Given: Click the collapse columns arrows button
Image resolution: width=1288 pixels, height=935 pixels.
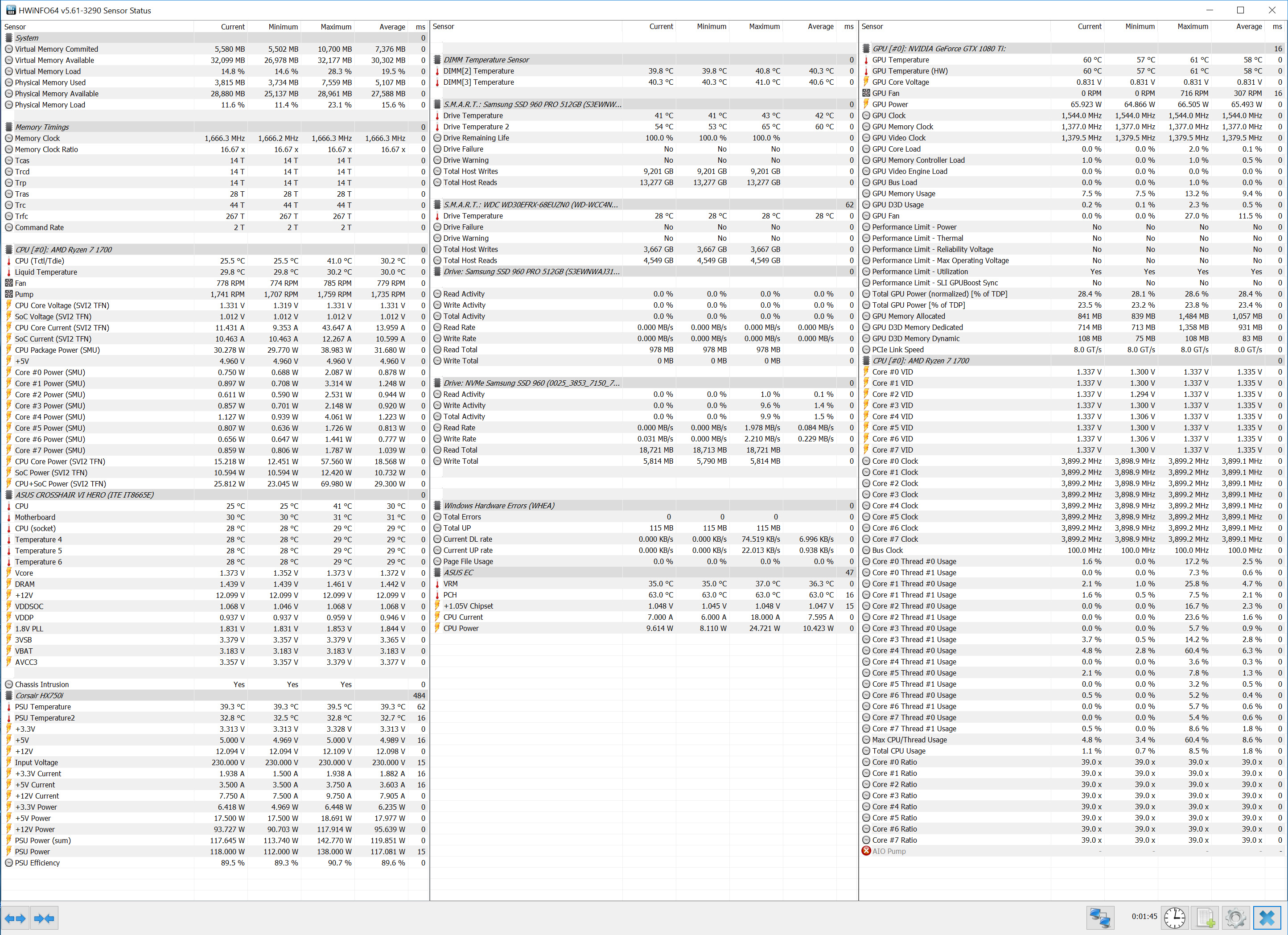Looking at the screenshot, I should pos(44,918).
